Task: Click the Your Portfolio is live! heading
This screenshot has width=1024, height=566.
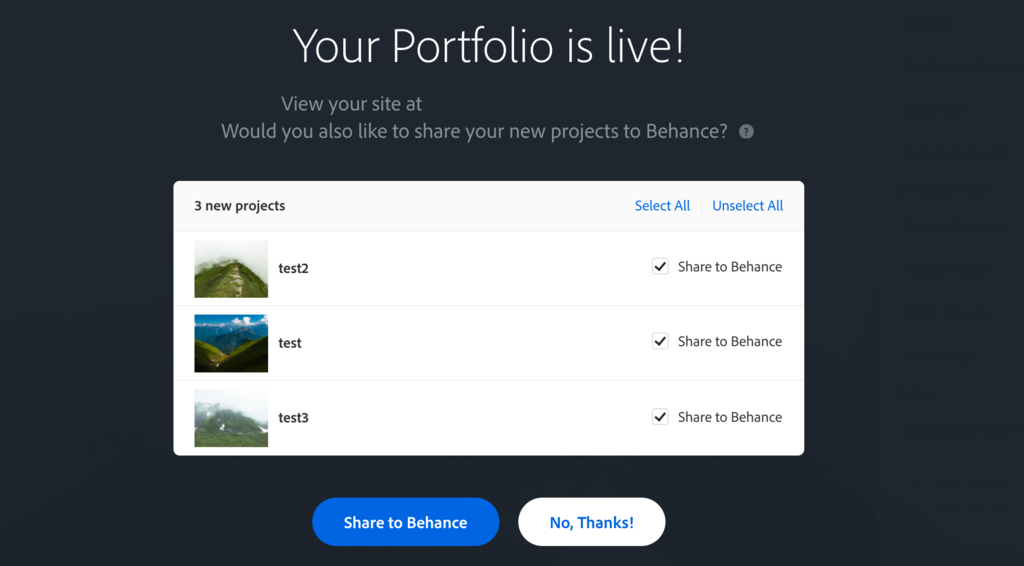Action: [x=488, y=46]
